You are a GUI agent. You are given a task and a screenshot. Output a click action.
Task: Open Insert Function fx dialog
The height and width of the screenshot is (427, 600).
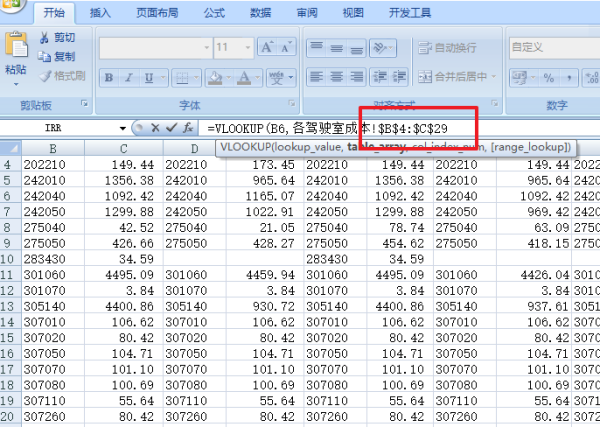[187, 128]
